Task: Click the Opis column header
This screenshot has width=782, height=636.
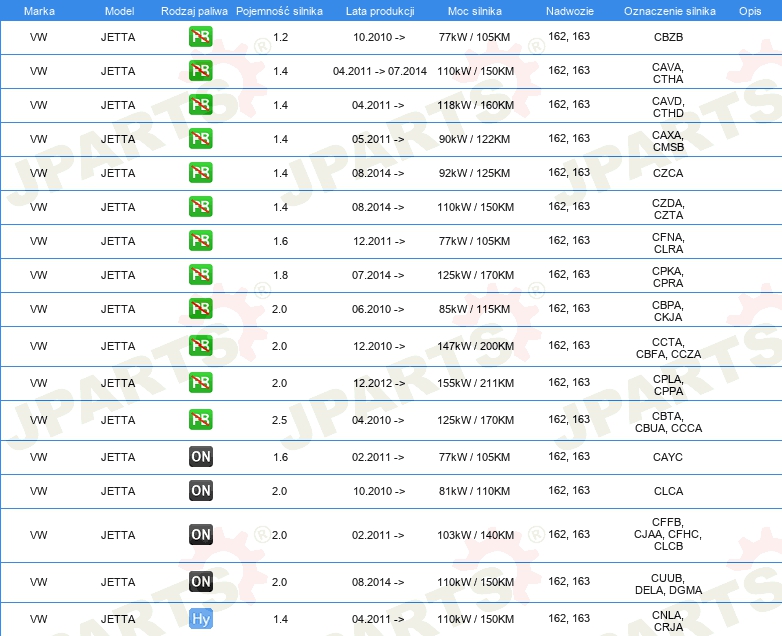Action: [750, 11]
